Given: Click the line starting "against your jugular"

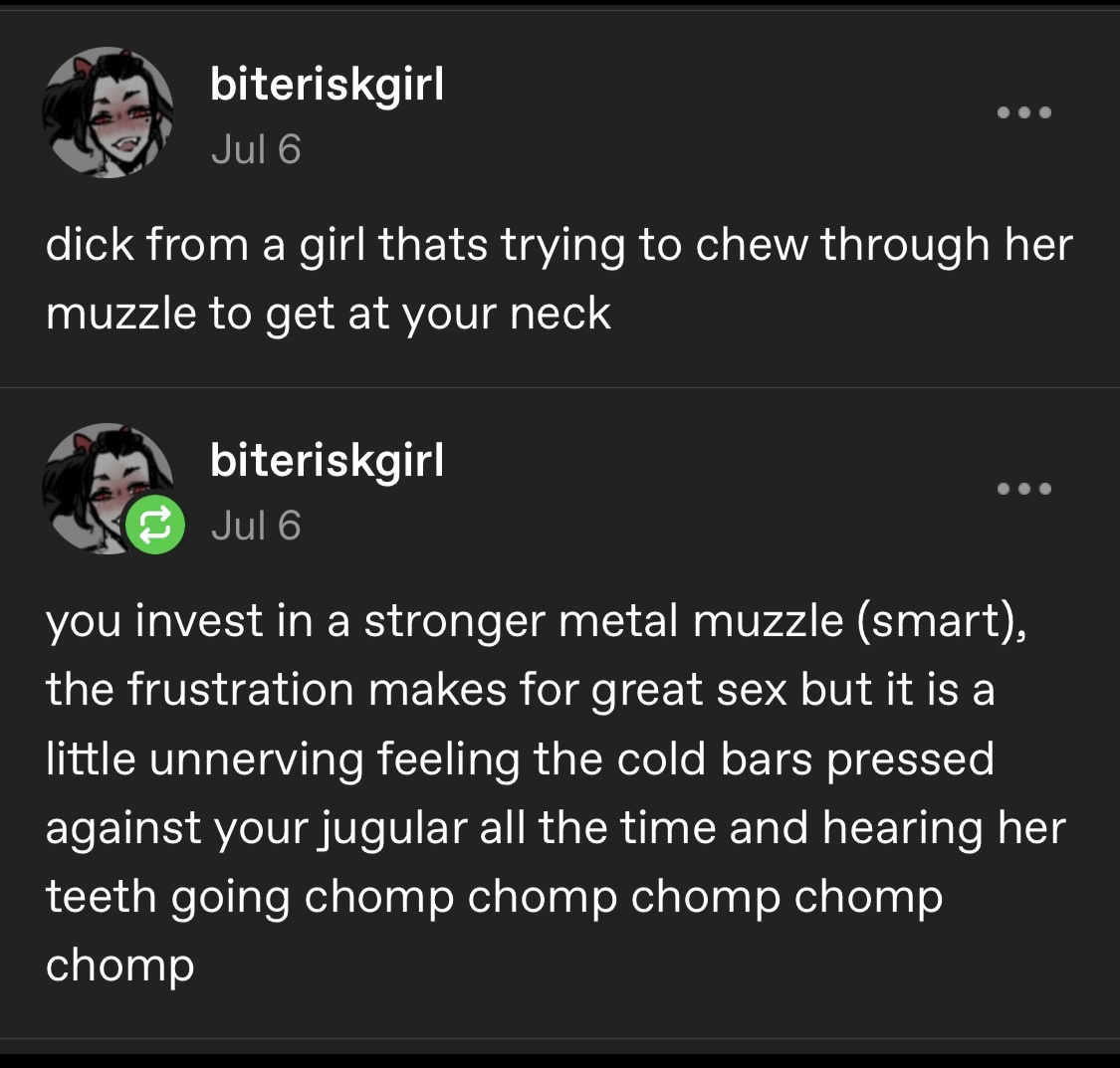Looking at the screenshot, I should click(x=556, y=829).
